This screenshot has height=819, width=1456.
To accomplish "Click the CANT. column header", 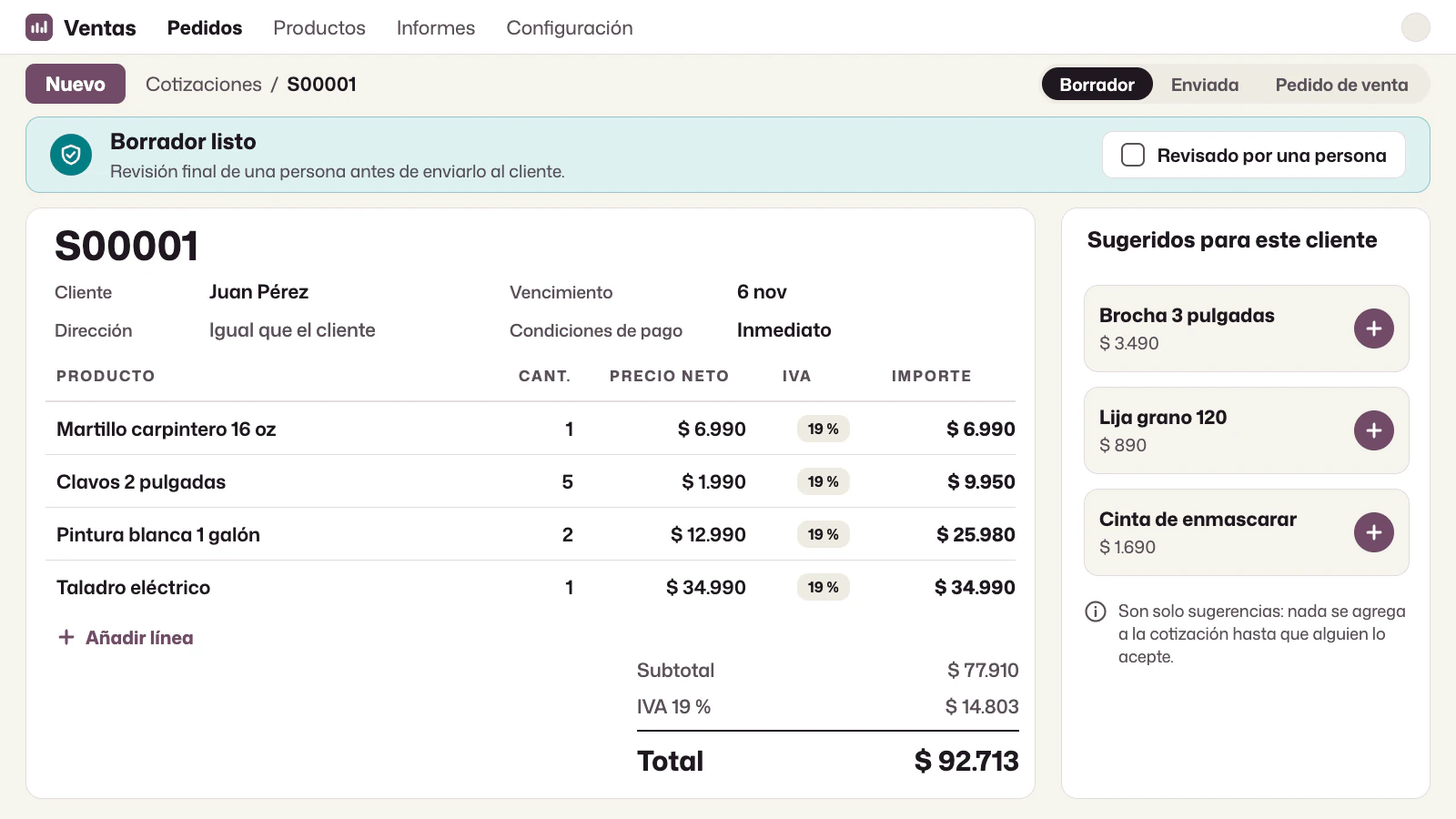I will pos(544,376).
